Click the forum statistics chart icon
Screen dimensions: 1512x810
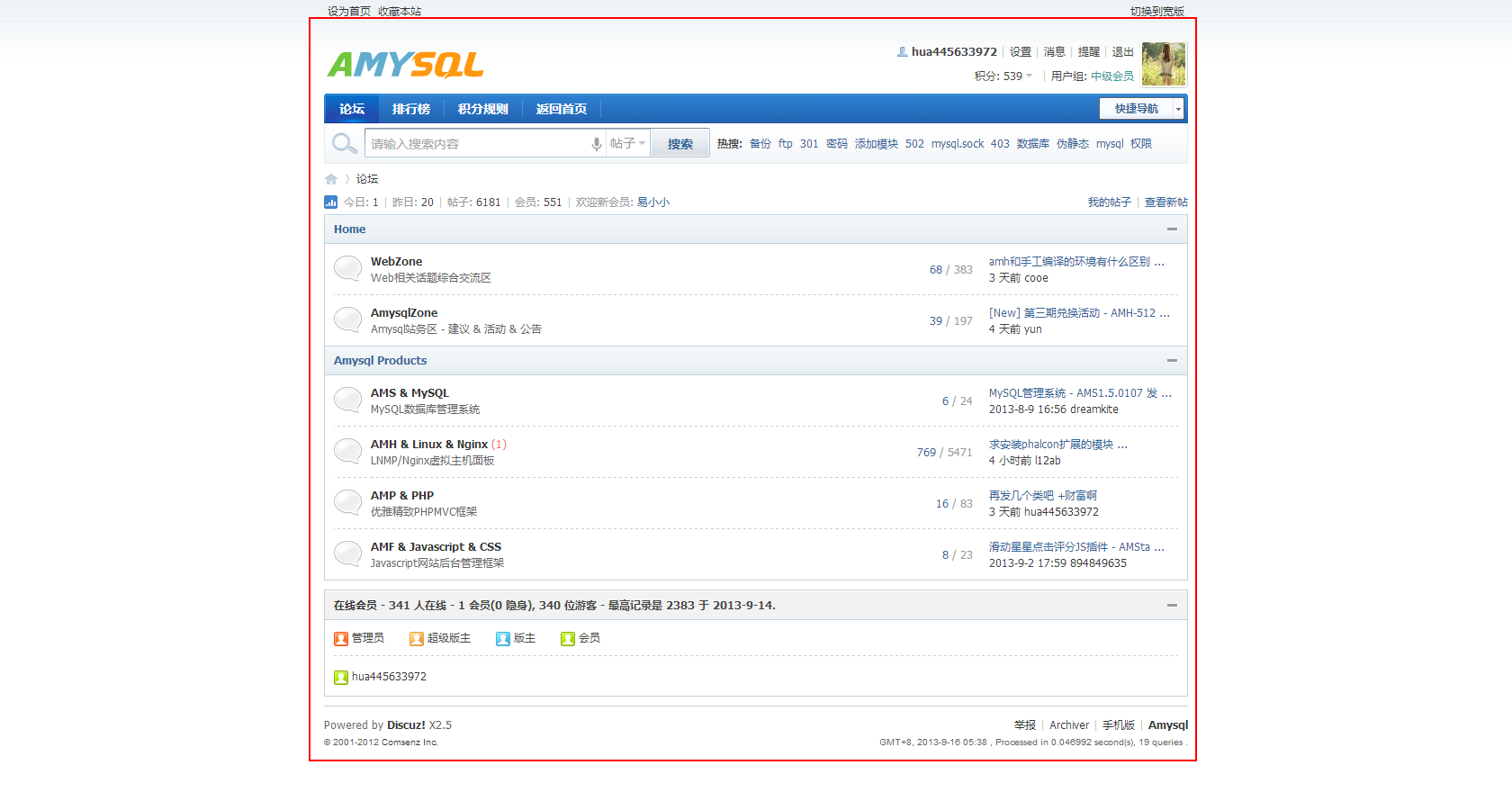coord(331,202)
